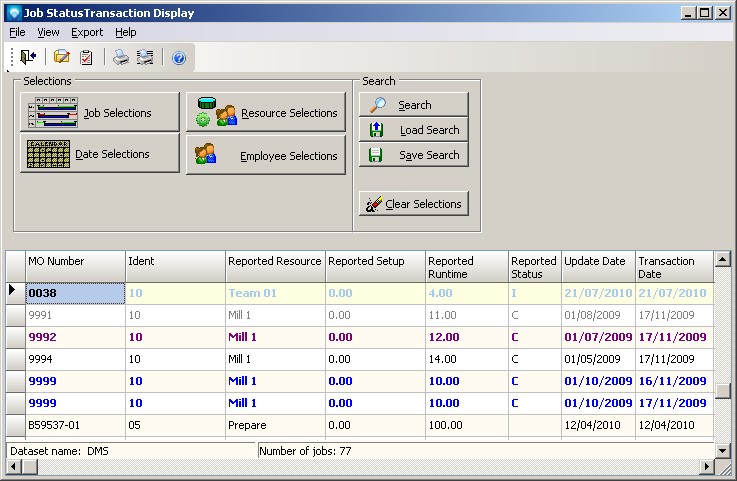
Task: Click the Load Search button
Action: pyautogui.click(x=413, y=130)
